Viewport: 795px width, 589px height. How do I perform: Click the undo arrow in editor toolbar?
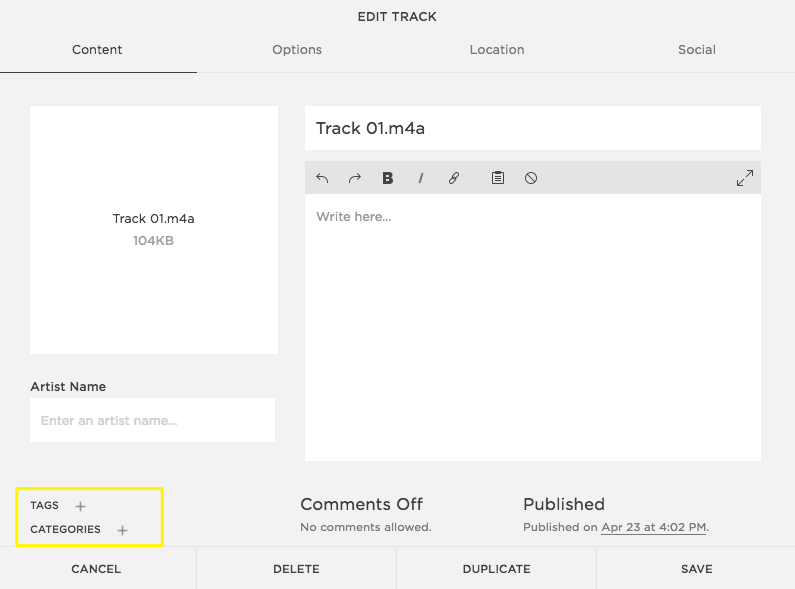[322, 178]
